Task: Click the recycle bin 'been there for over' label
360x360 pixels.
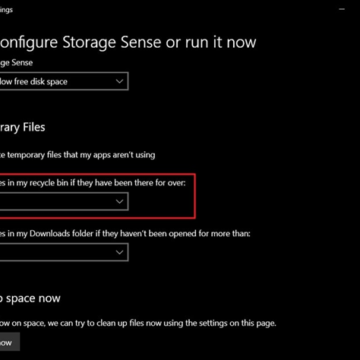Action: coord(93,183)
